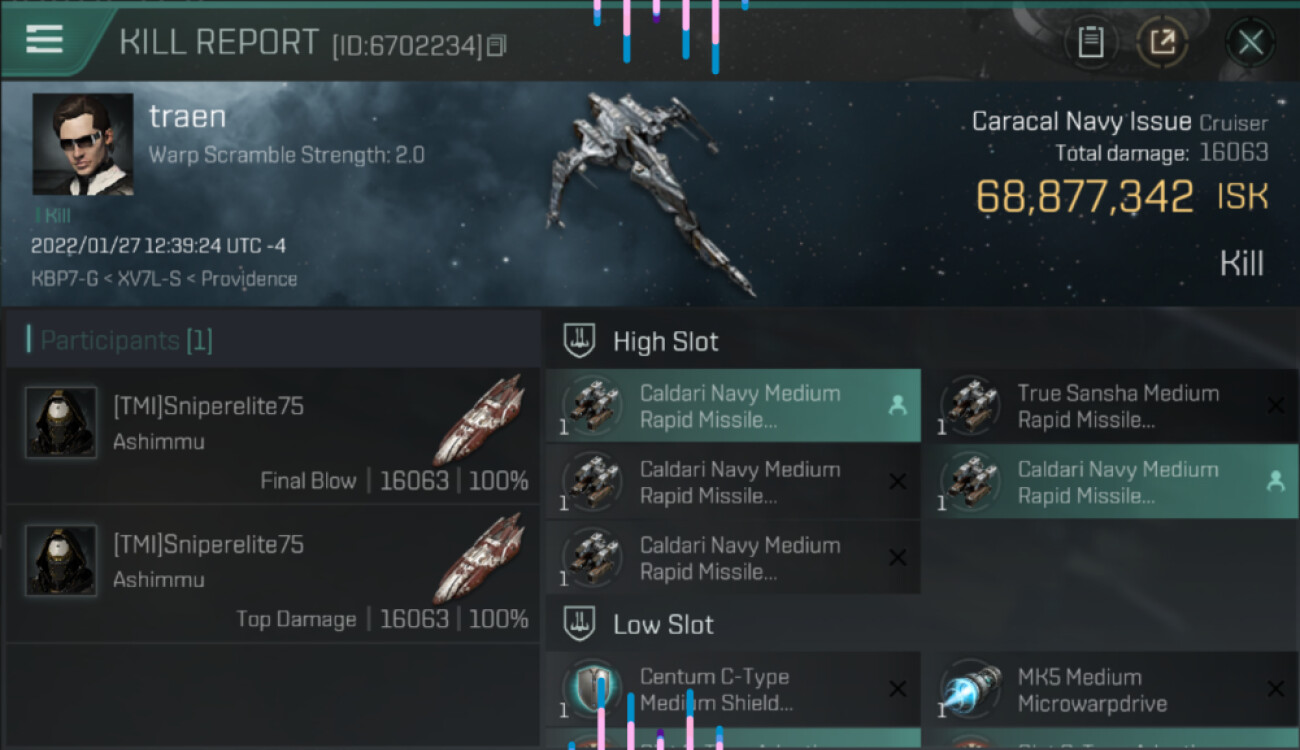Screen dimensions: 1300x750
Task: View traen's character portrait
Action: click(83, 144)
